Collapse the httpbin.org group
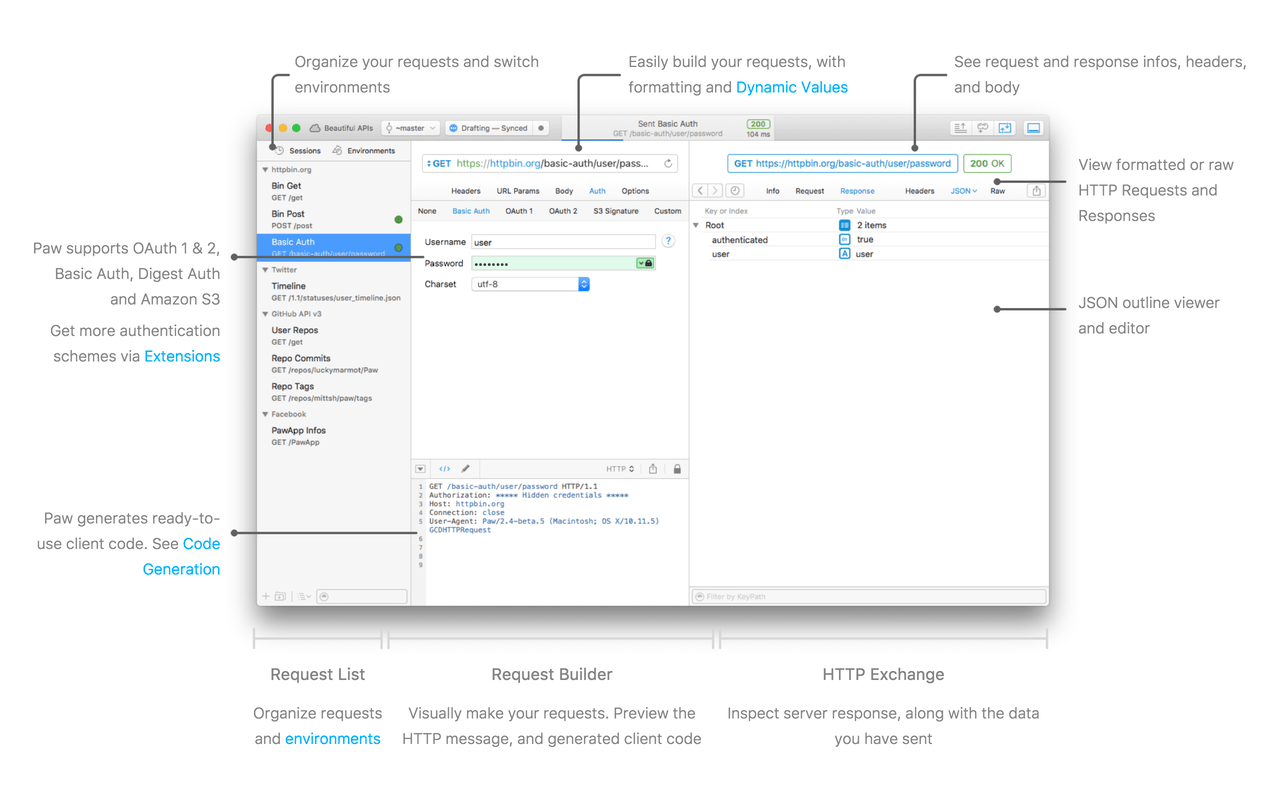The image size is (1280, 800). 265,170
